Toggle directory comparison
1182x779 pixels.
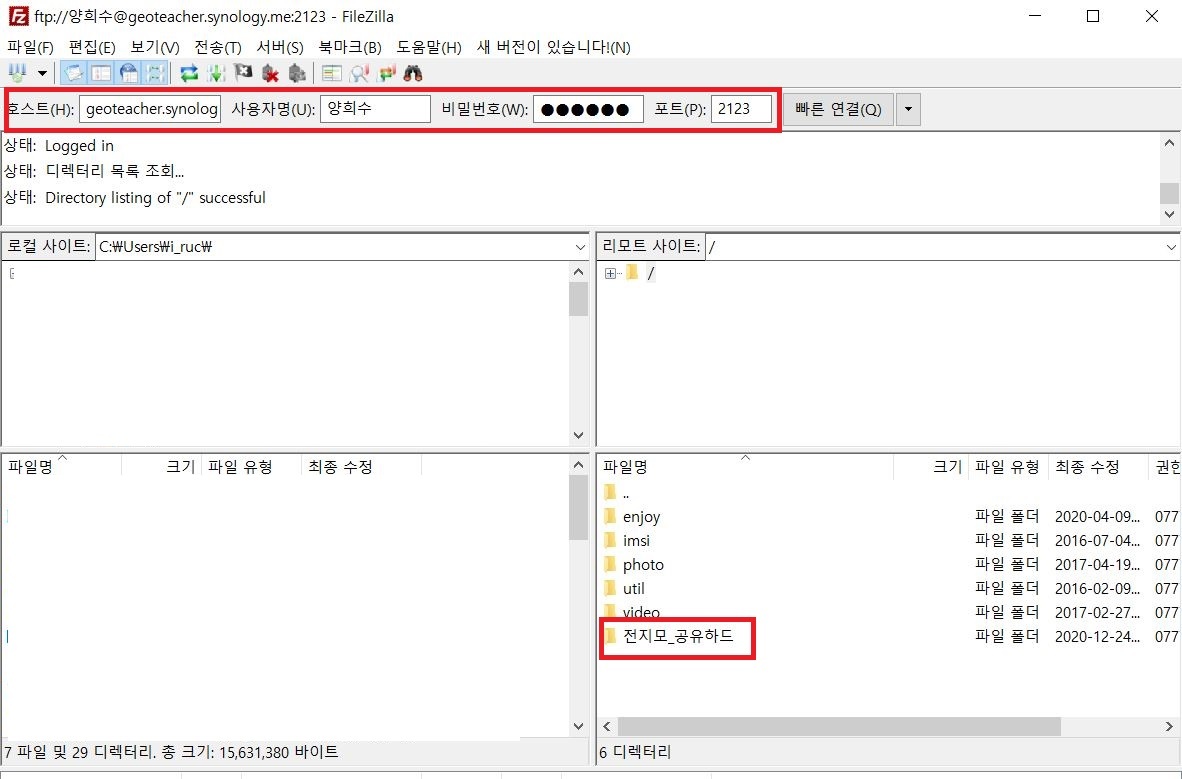coord(360,73)
